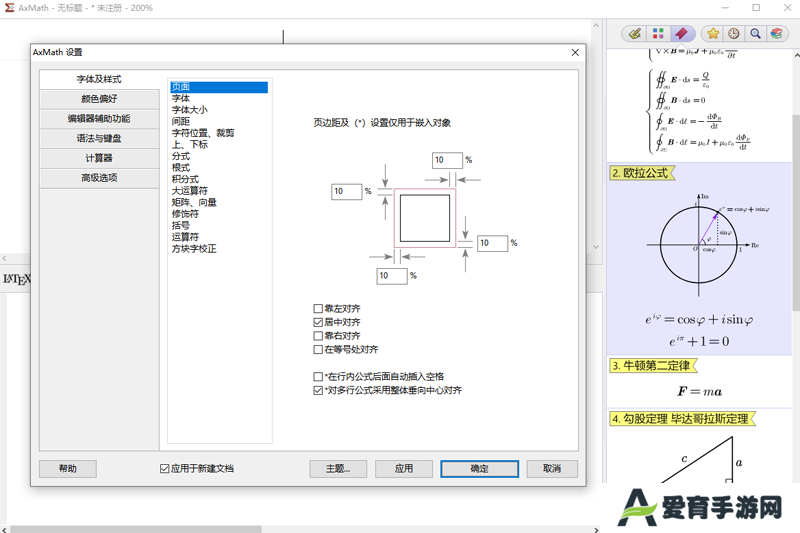Click the editor horizontal scrollbar thumb

(x=136, y=529)
